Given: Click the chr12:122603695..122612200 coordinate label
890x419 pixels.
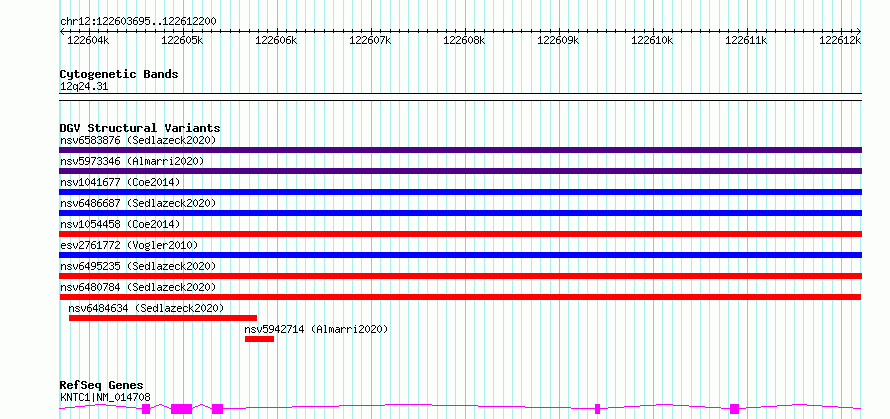Looking at the screenshot, I should [138, 22].
